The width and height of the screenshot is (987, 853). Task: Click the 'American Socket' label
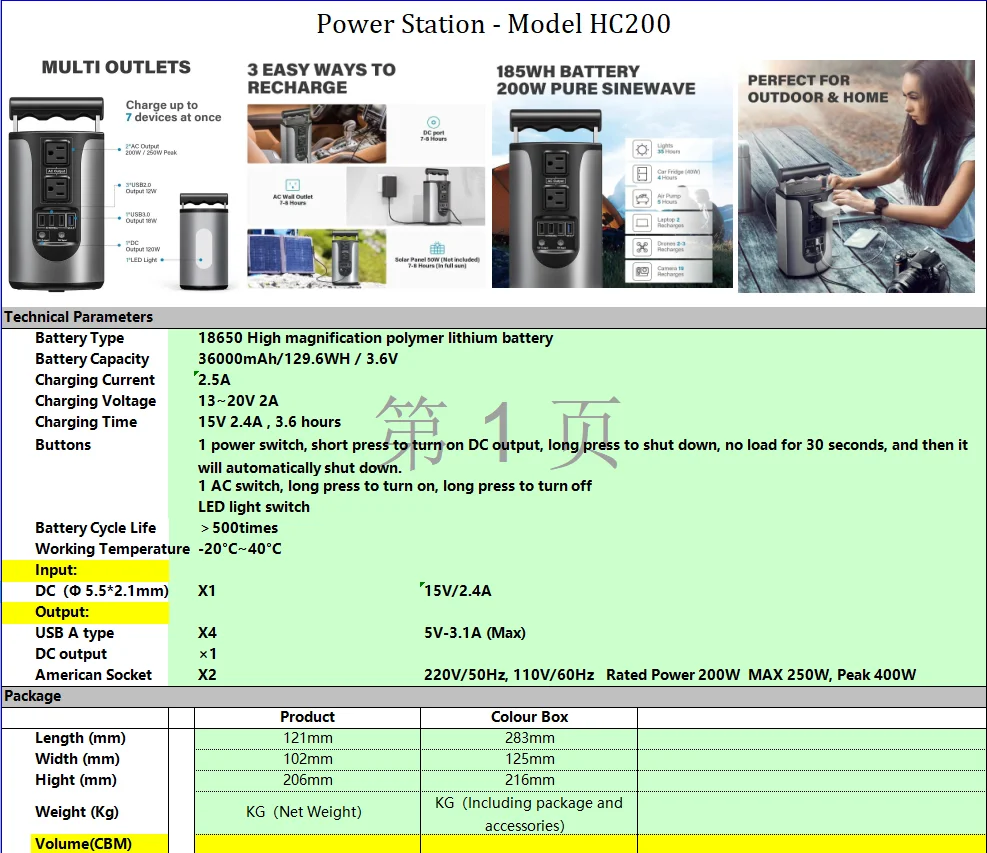(94, 675)
